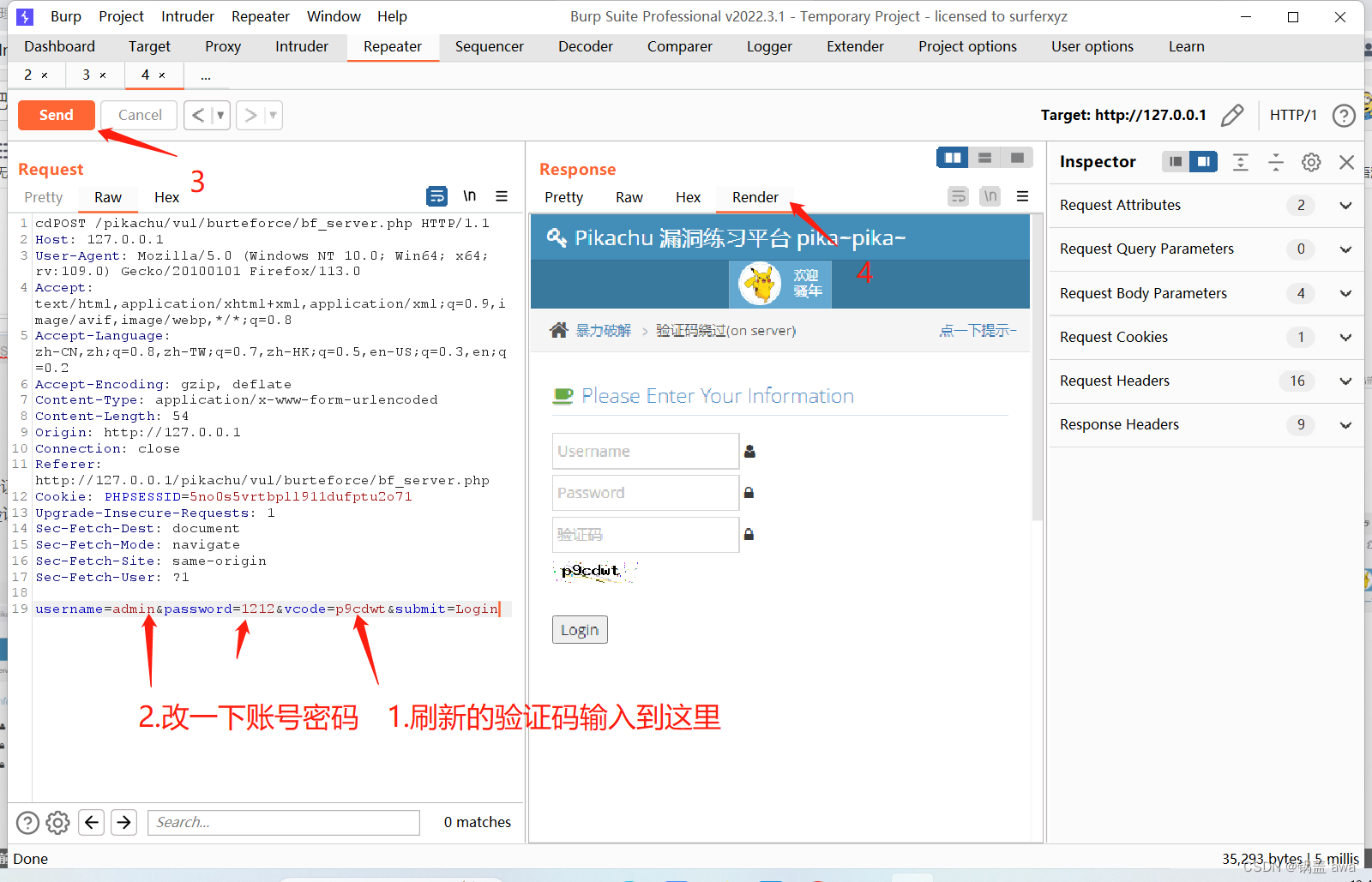Edit the target with the pencil icon
1372x882 pixels.
tap(1232, 115)
